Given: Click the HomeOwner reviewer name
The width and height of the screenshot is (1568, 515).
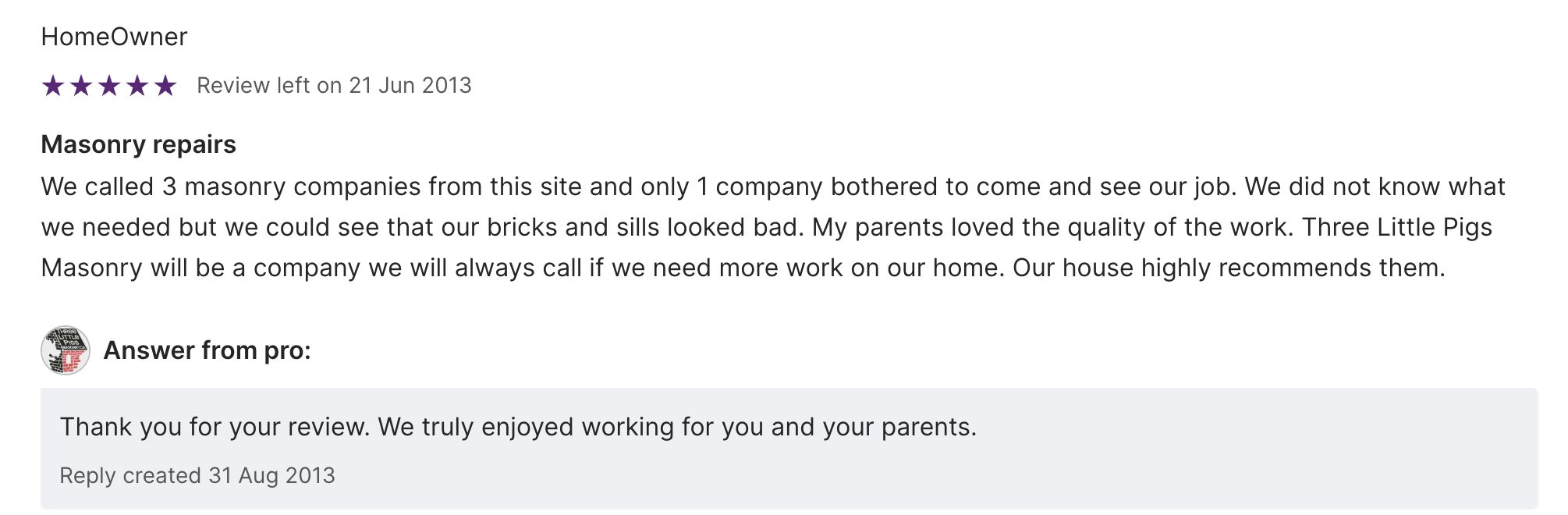Looking at the screenshot, I should [x=114, y=37].
